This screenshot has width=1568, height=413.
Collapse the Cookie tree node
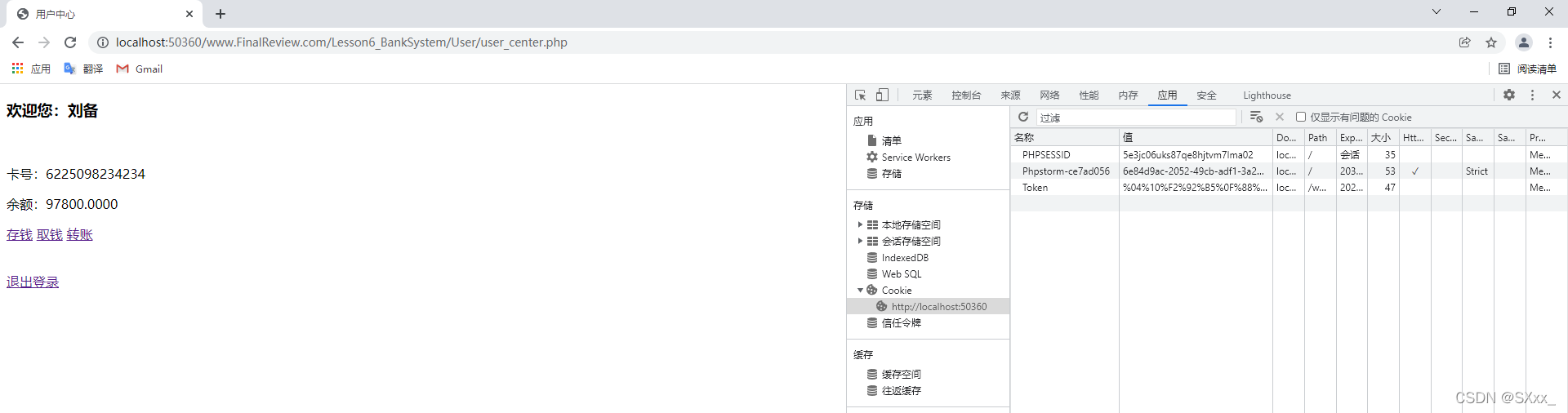(860, 290)
